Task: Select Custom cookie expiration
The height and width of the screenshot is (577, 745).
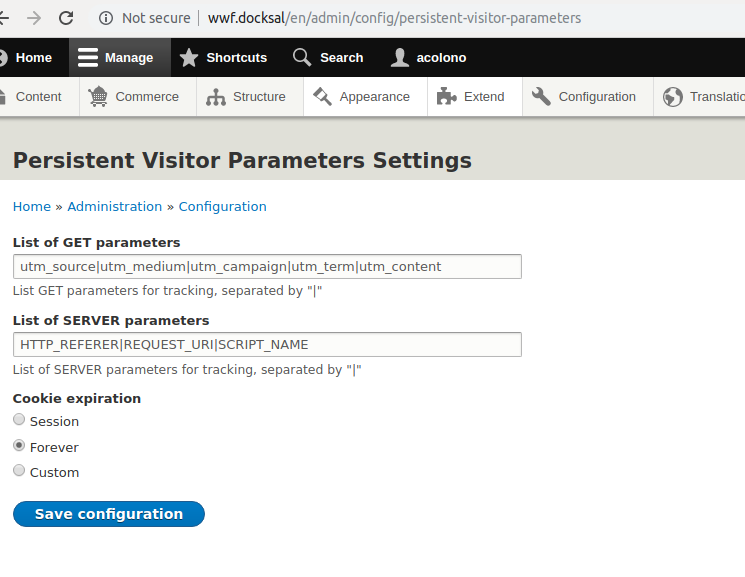Action: [x=19, y=471]
